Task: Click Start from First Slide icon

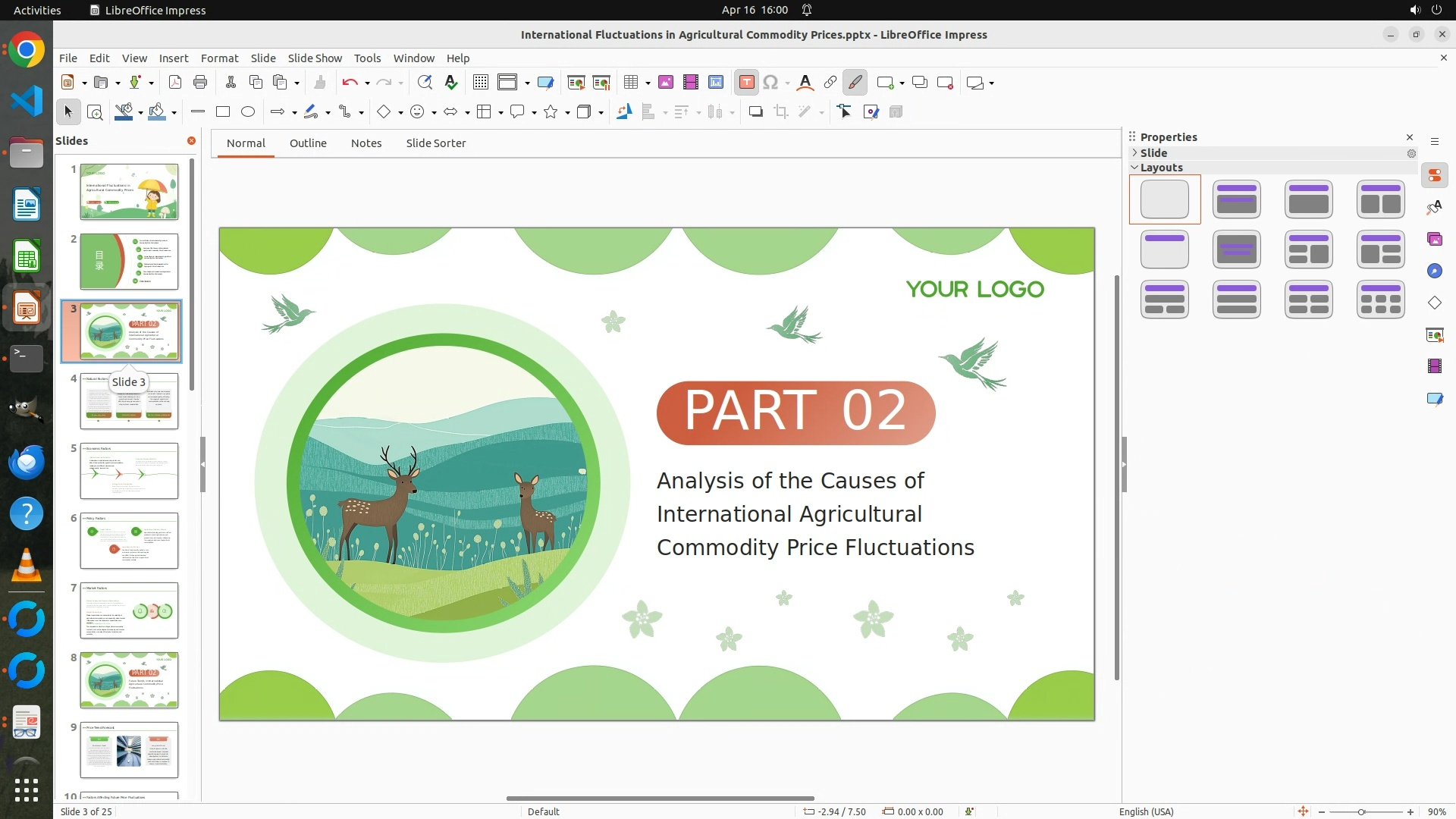Action: coord(576,83)
